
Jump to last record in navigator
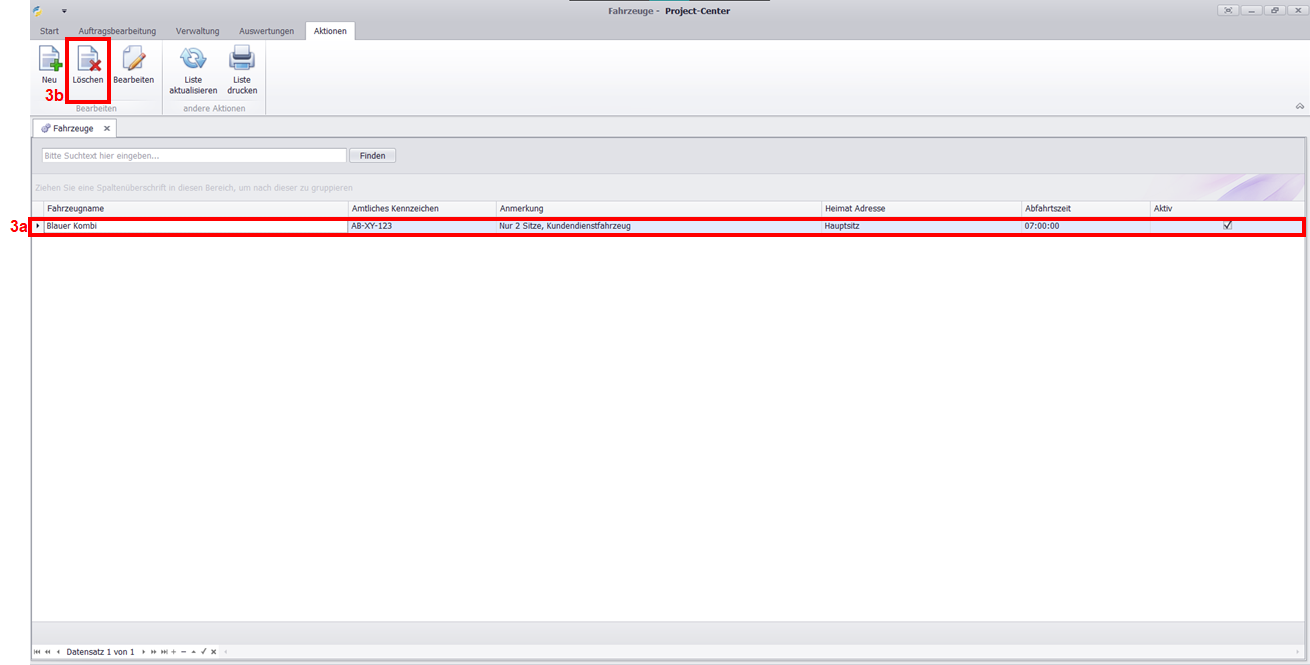click(x=164, y=652)
